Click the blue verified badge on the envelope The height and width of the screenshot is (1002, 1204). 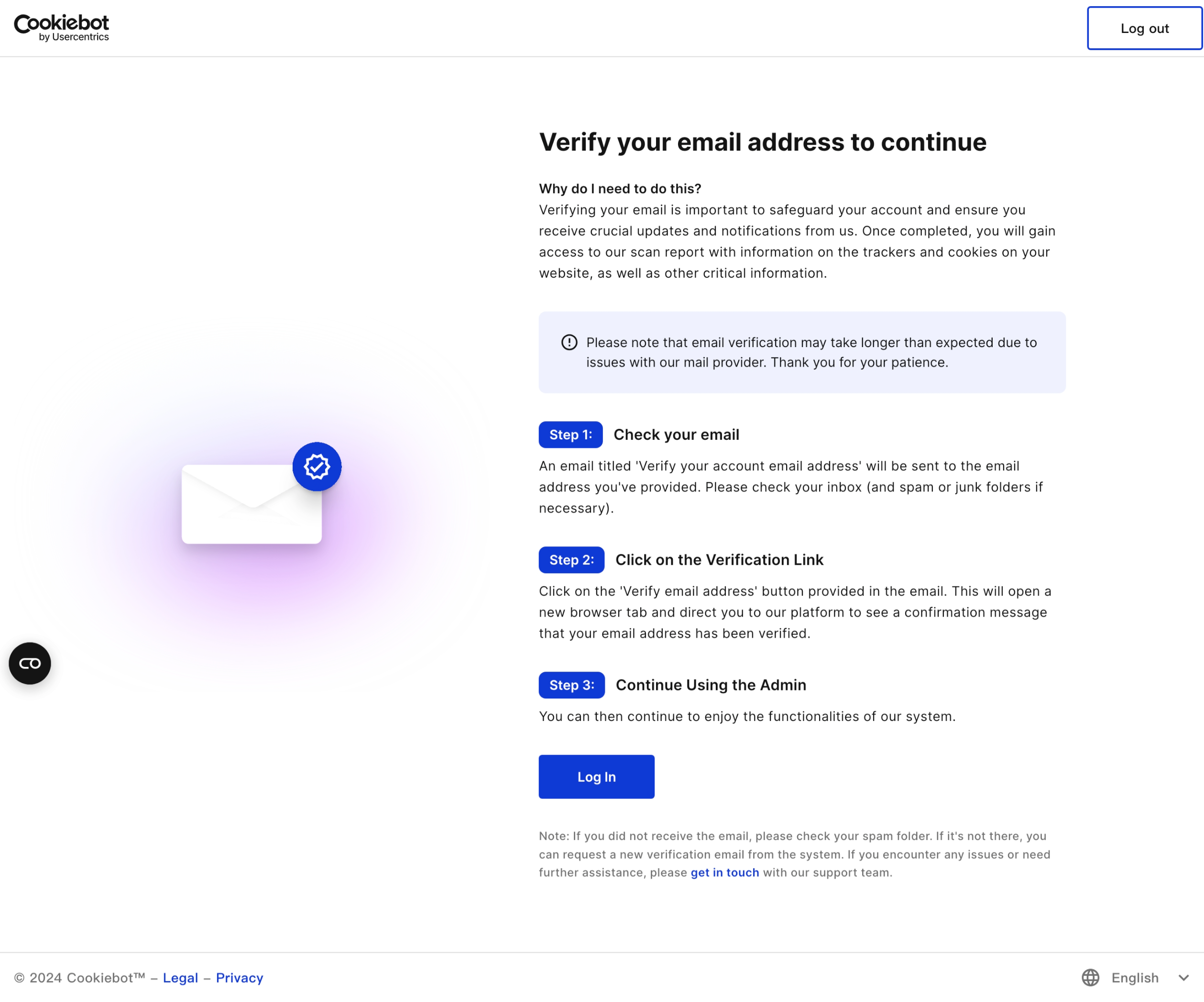(317, 467)
